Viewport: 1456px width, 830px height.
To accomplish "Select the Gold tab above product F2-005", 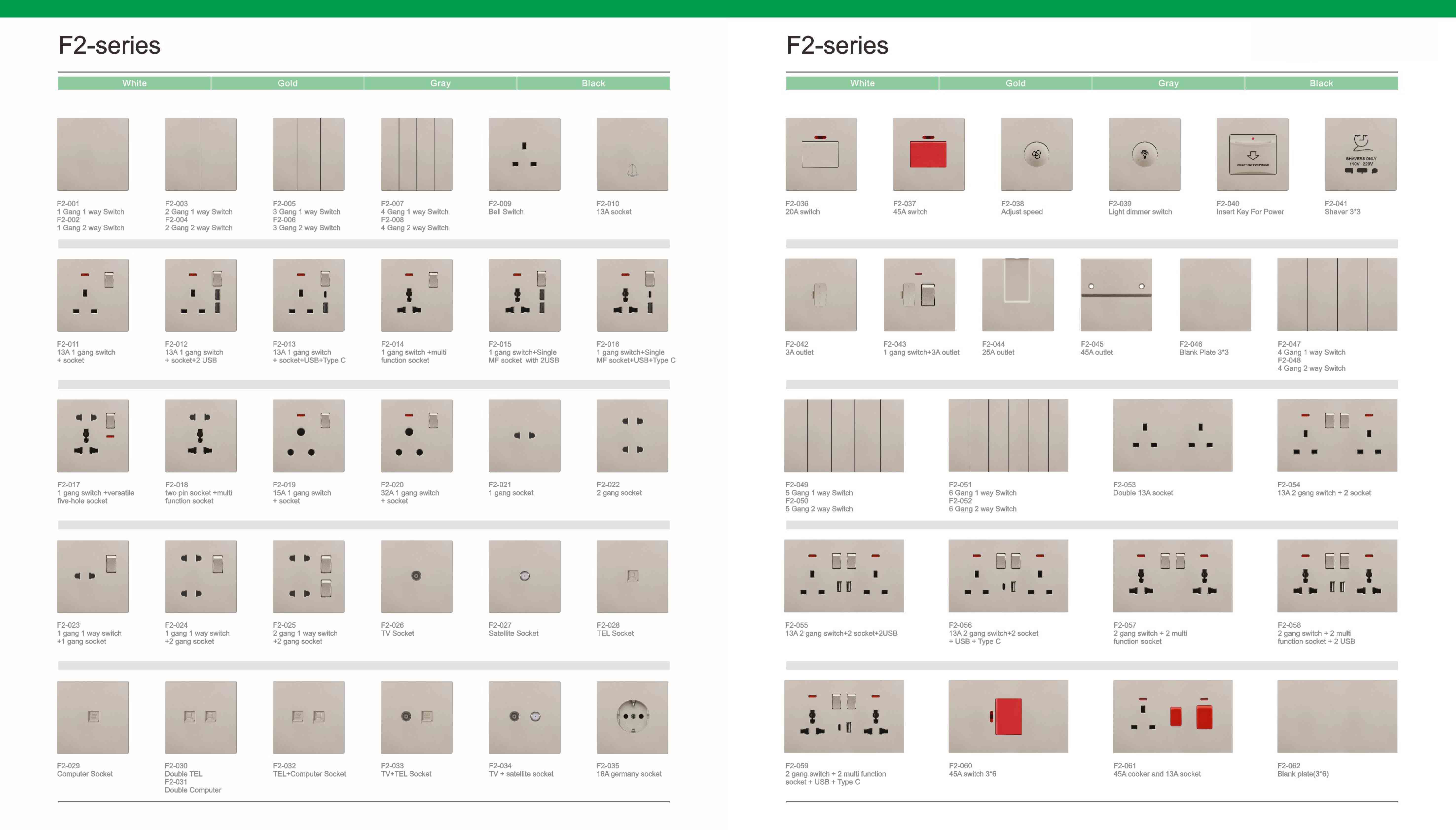I will click(x=287, y=83).
